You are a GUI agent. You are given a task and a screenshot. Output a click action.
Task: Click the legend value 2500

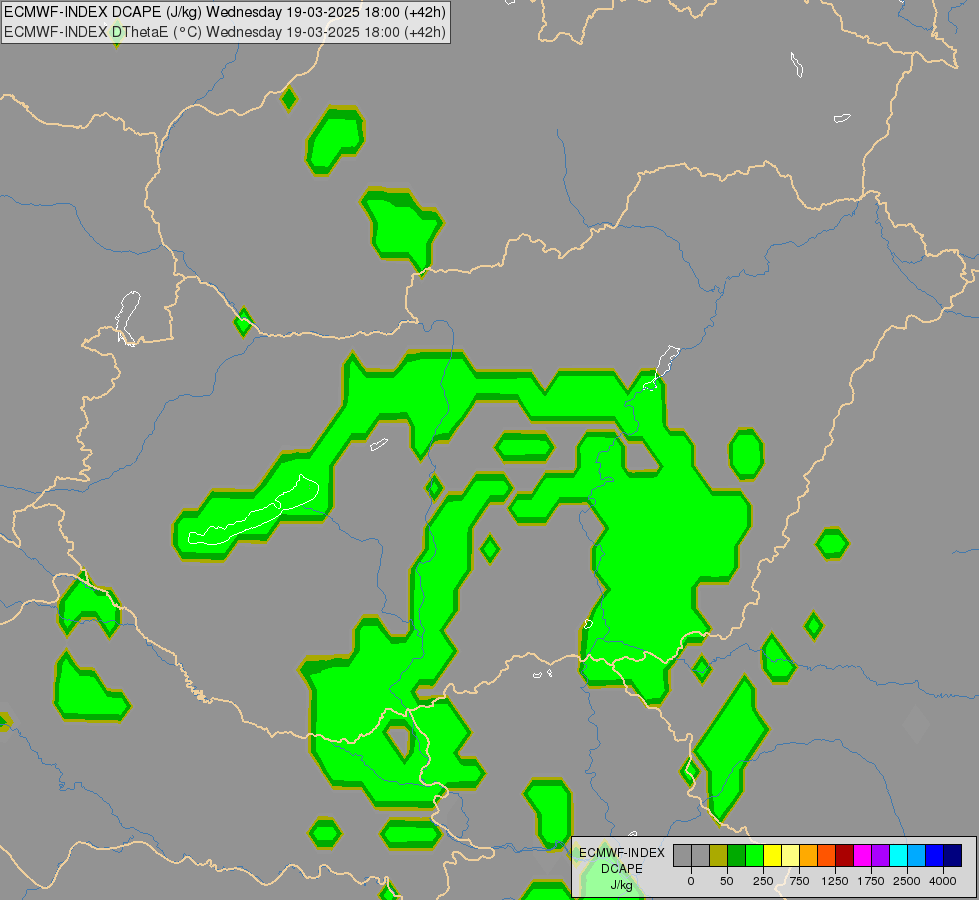coord(907,881)
